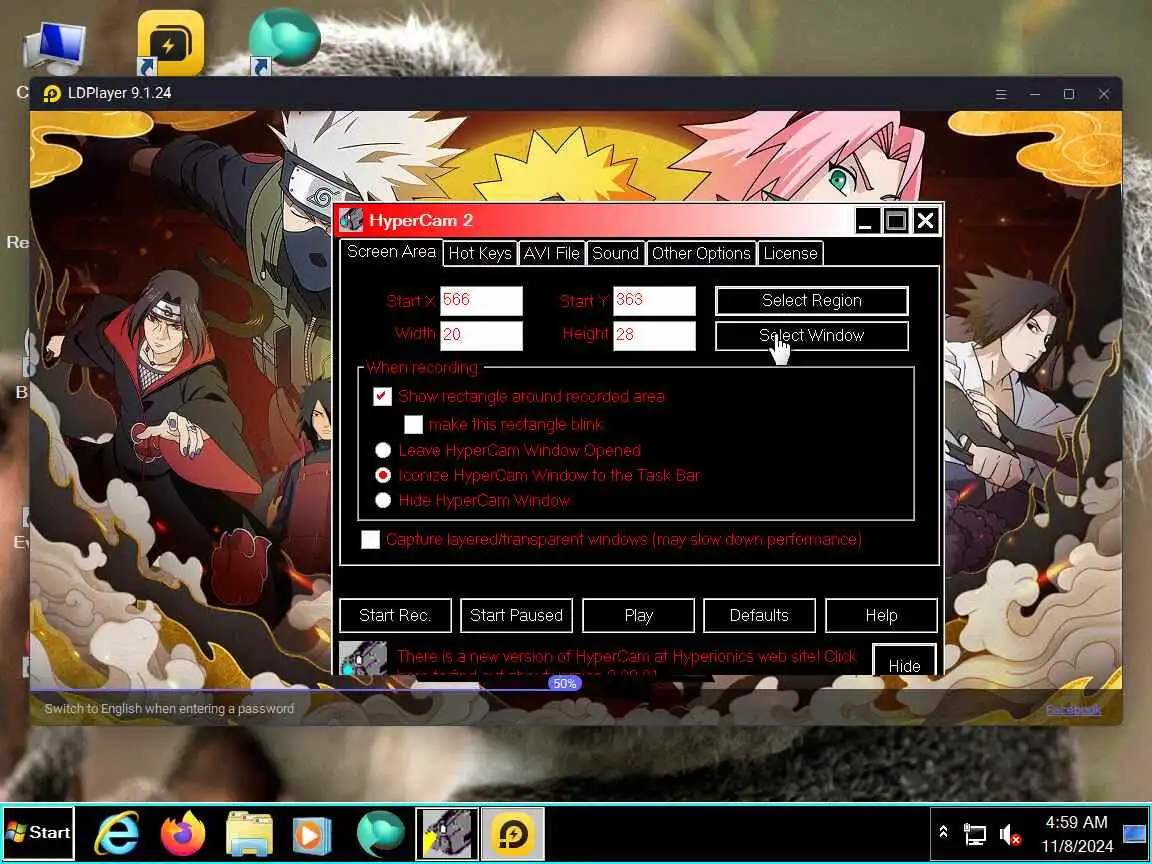Open the Sound tab
Image resolution: width=1152 pixels, height=864 pixels.
[x=616, y=253]
